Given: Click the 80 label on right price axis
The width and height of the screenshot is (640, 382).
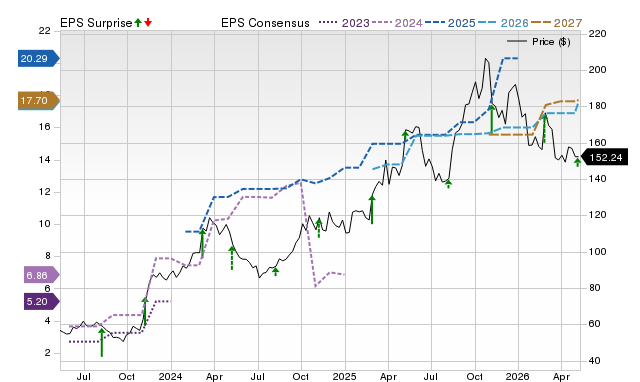Looking at the screenshot, I should [594, 288].
